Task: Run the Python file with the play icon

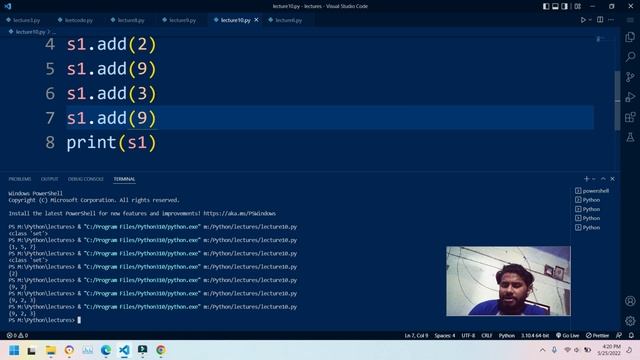Action: [583, 20]
